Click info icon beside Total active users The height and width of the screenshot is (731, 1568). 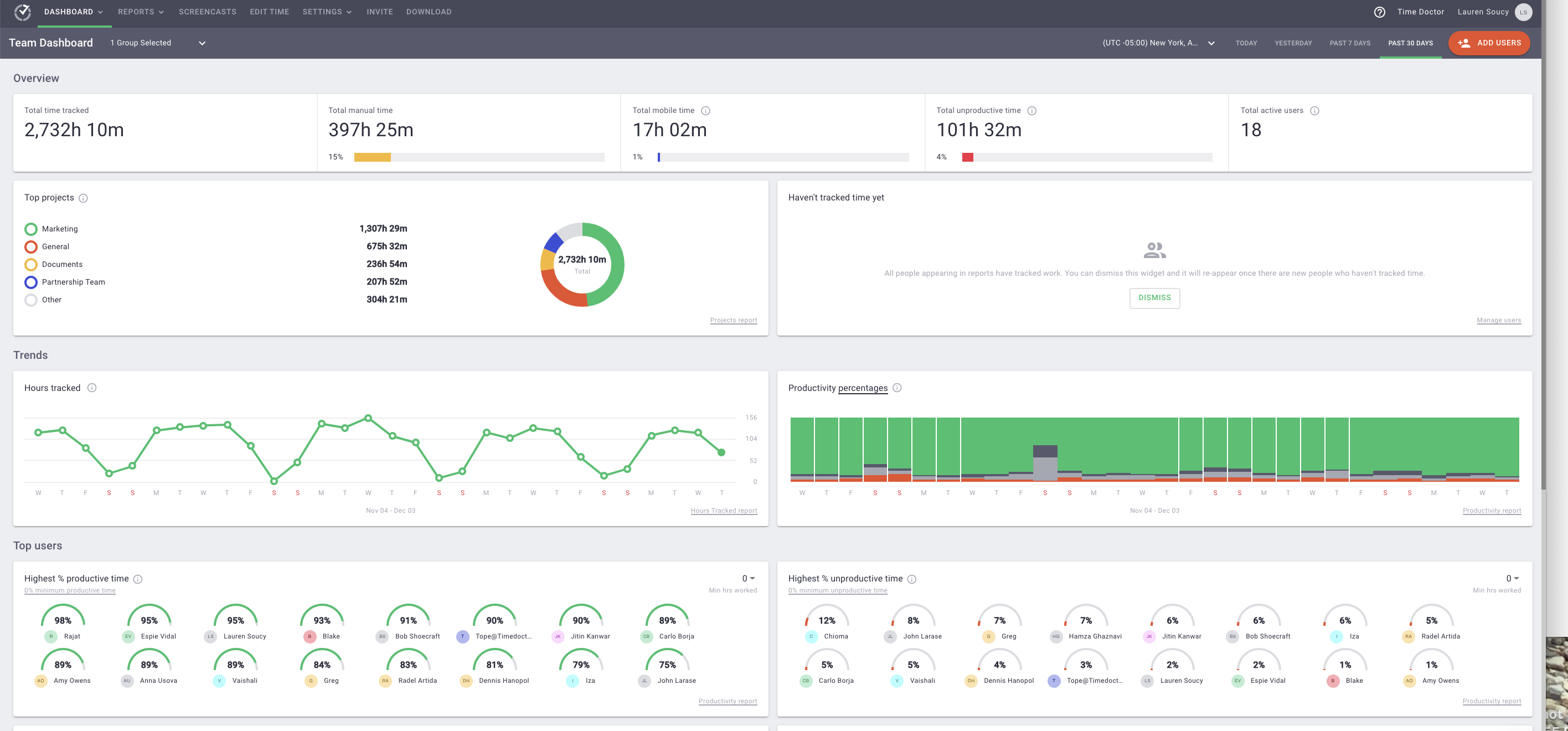[1314, 111]
